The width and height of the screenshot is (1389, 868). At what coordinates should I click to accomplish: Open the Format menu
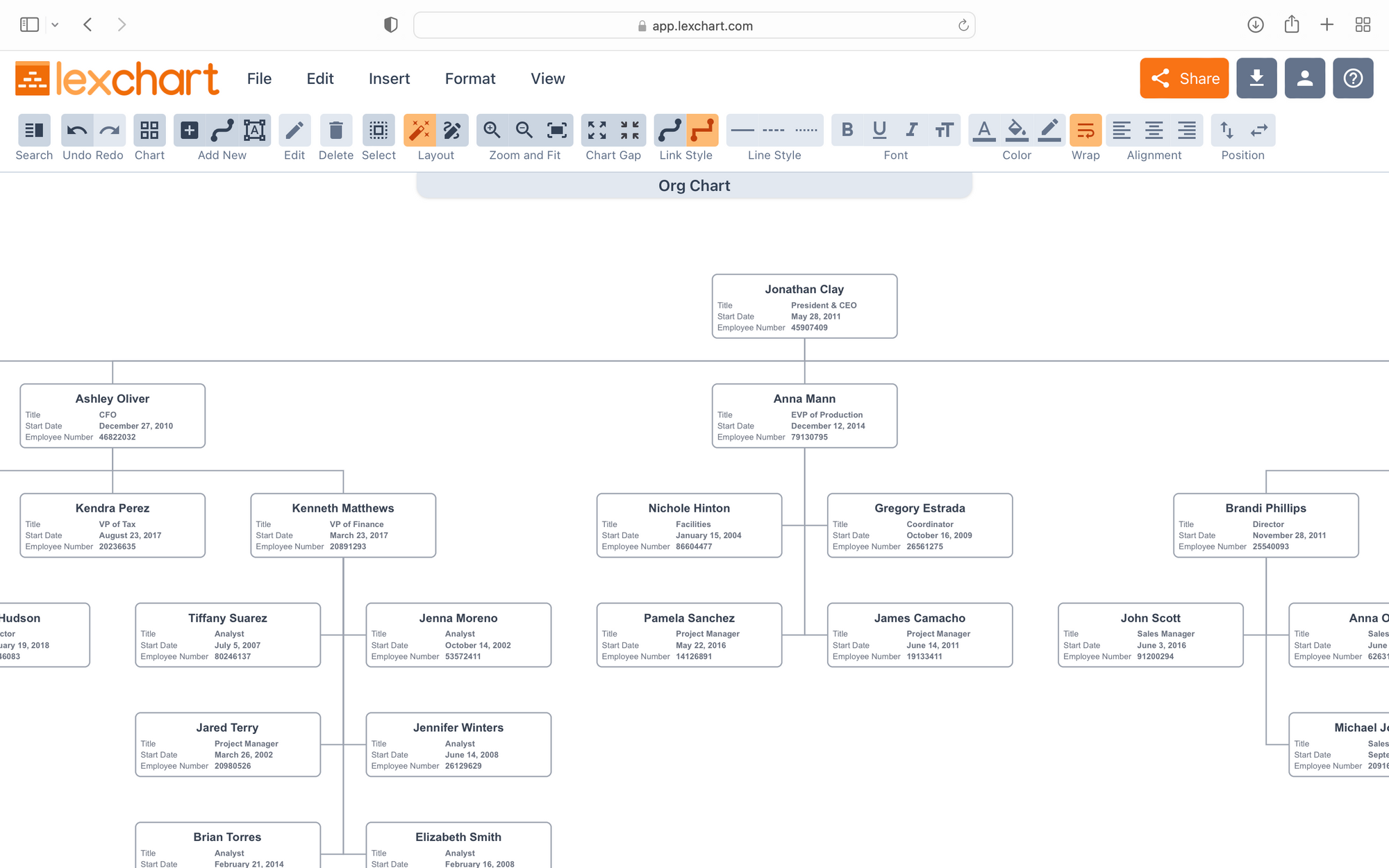470,78
